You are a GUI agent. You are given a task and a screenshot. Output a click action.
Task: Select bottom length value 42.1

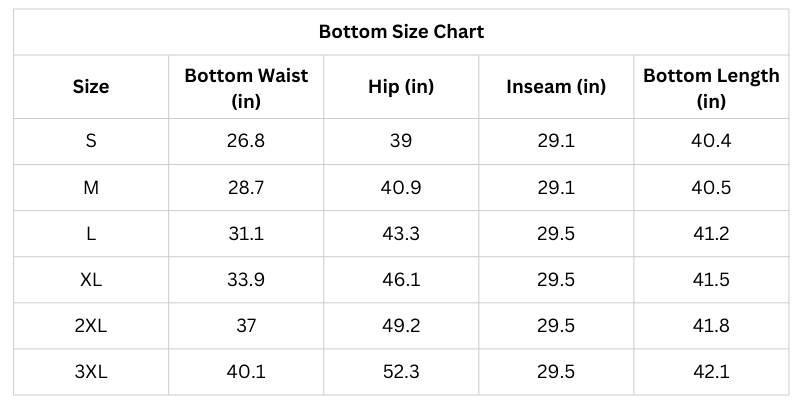click(x=711, y=372)
